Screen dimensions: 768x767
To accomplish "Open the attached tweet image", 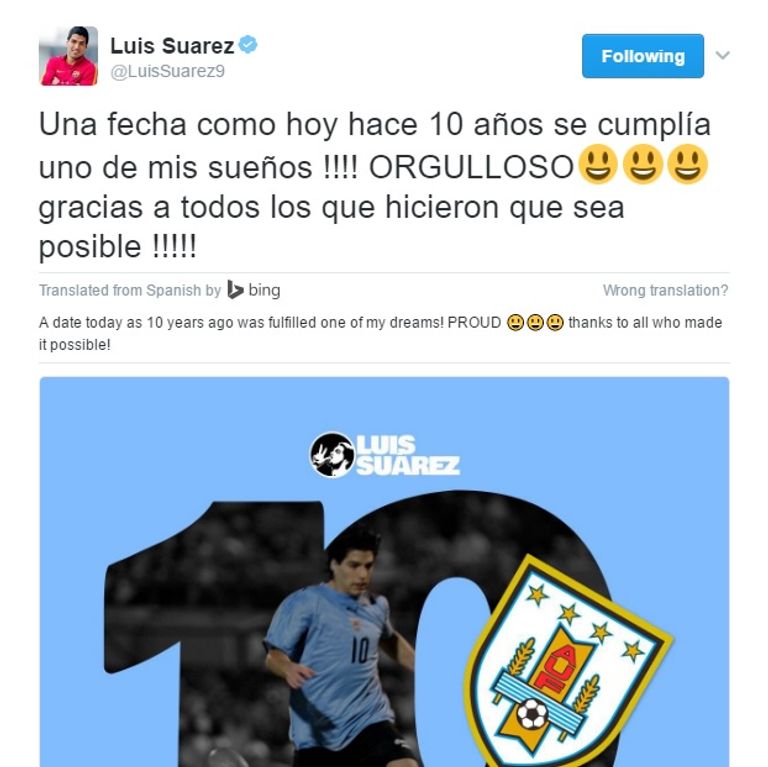I will pyautogui.click(x=384, y=572).
